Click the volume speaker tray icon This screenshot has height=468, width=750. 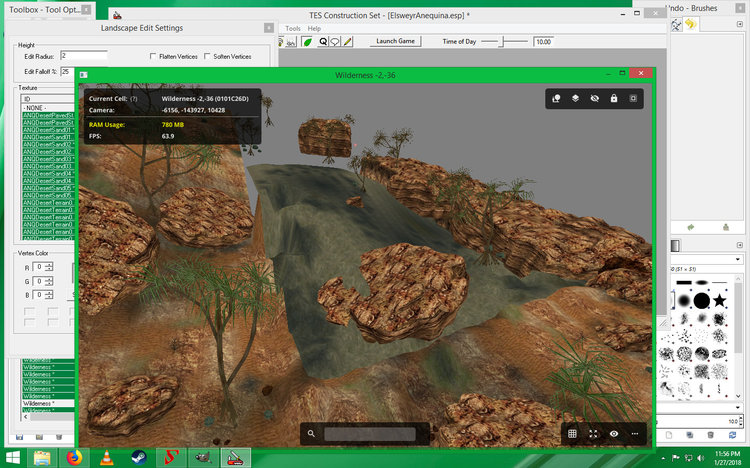[x=701, y=458]
